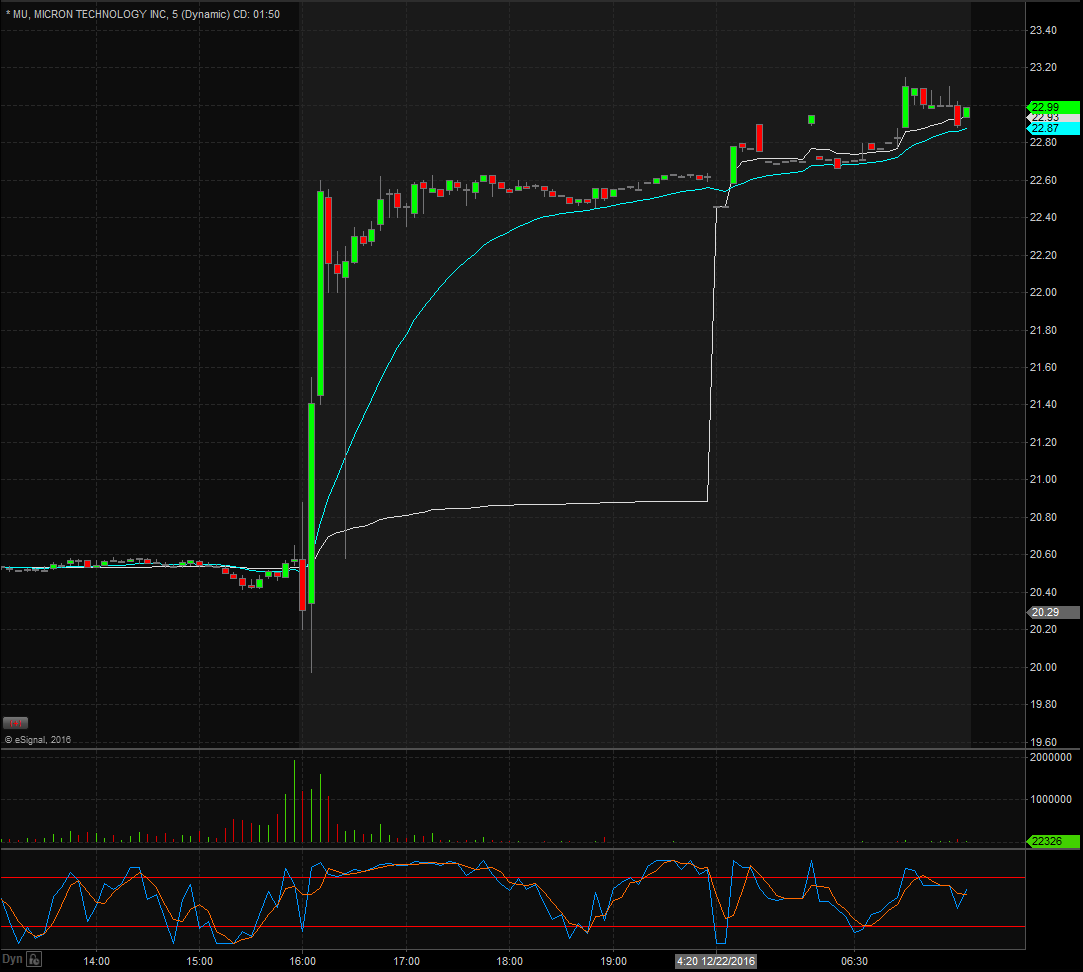Click the 4:20 12/22/2016 date marker
This screenshot has height=972, width=1083.
[x=716, y=961]
